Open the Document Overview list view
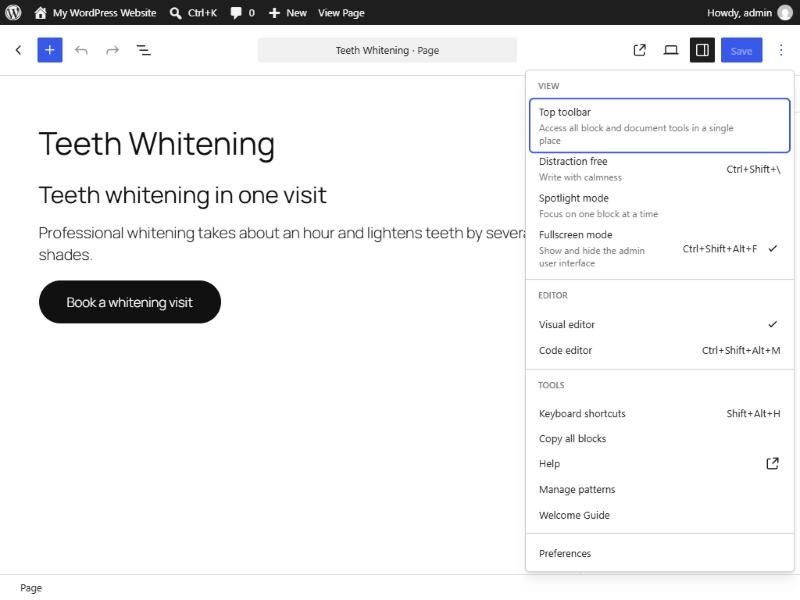 click(143, 50)
